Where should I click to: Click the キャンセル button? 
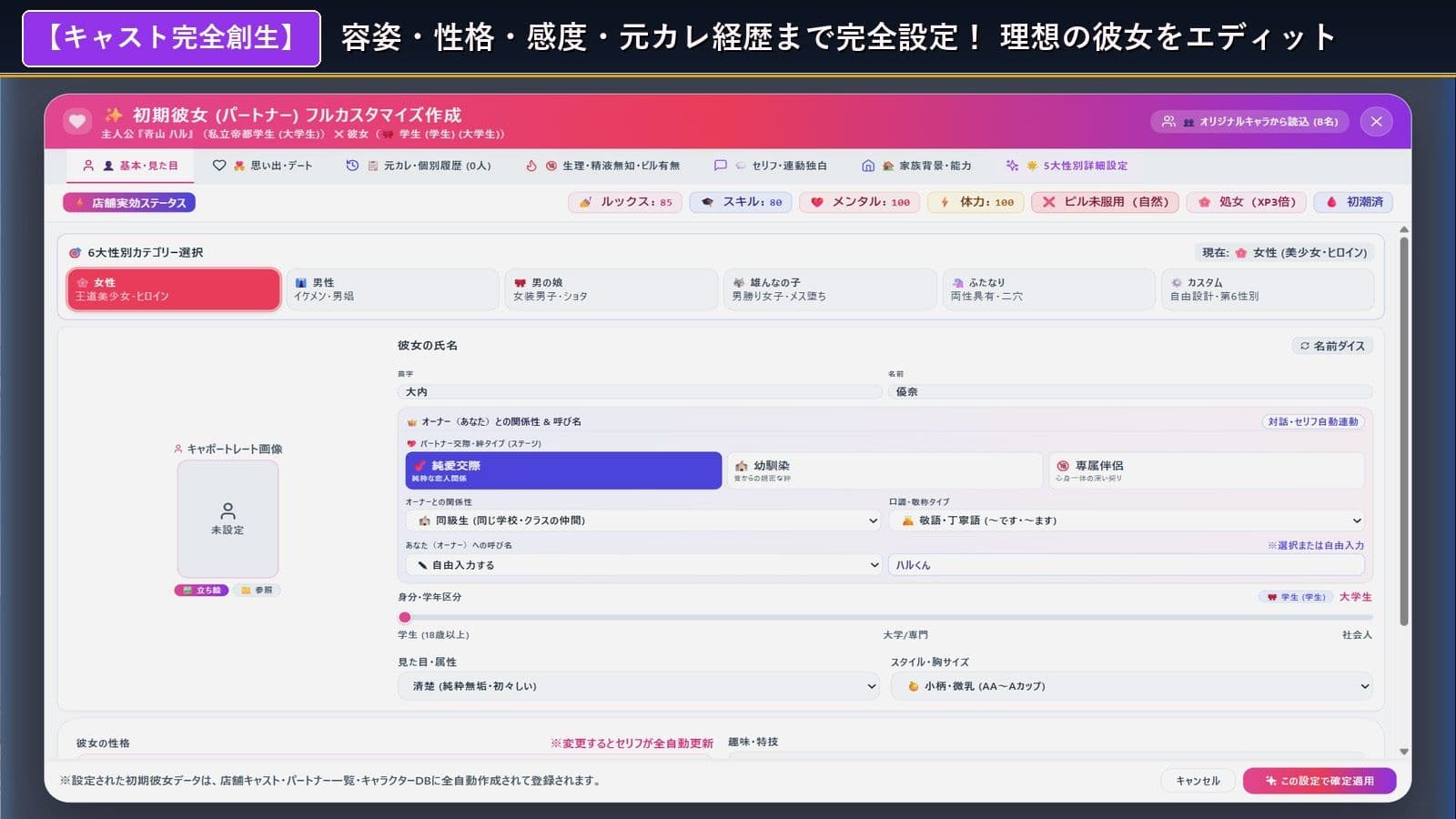[1198, 781]
